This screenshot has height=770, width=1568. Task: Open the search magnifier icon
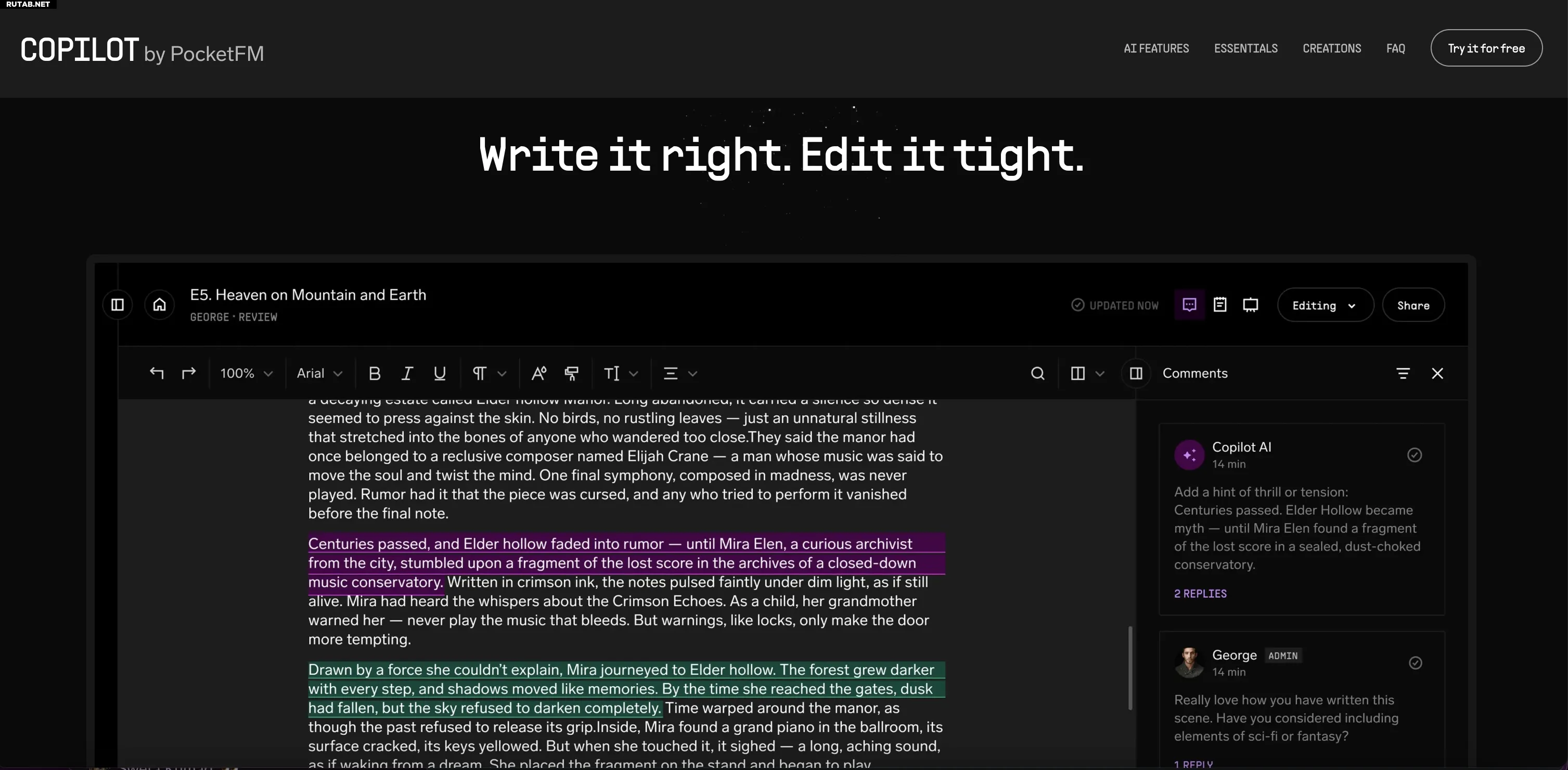coord(1038,373)
